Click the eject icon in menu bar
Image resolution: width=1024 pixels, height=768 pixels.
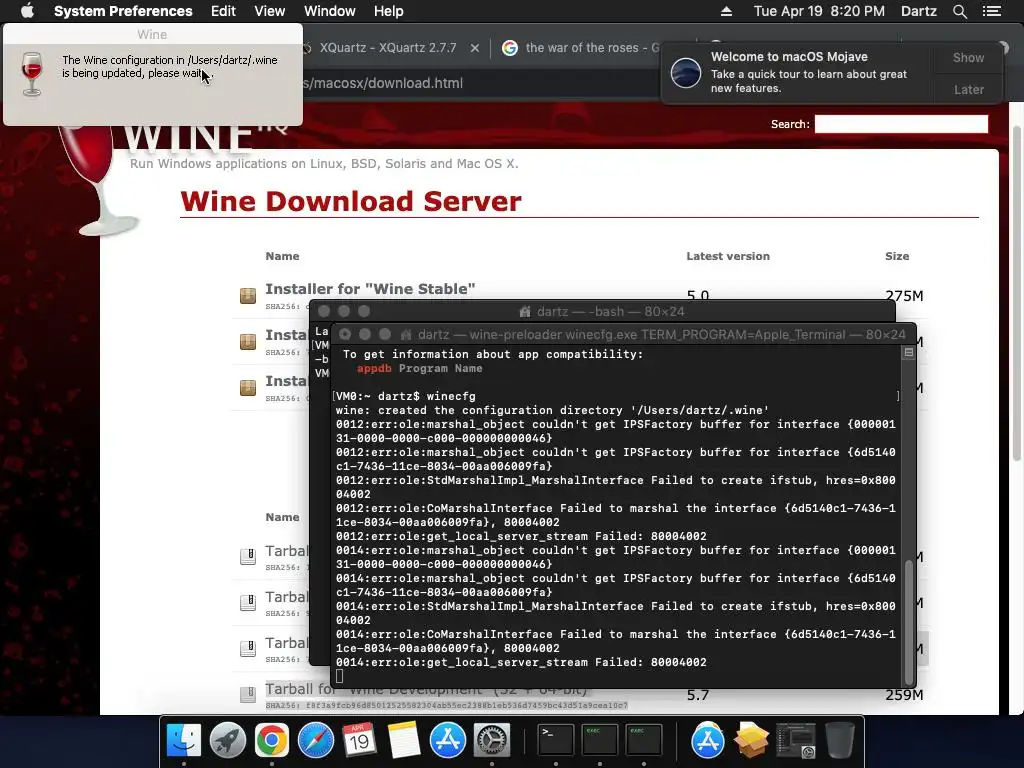726,11
